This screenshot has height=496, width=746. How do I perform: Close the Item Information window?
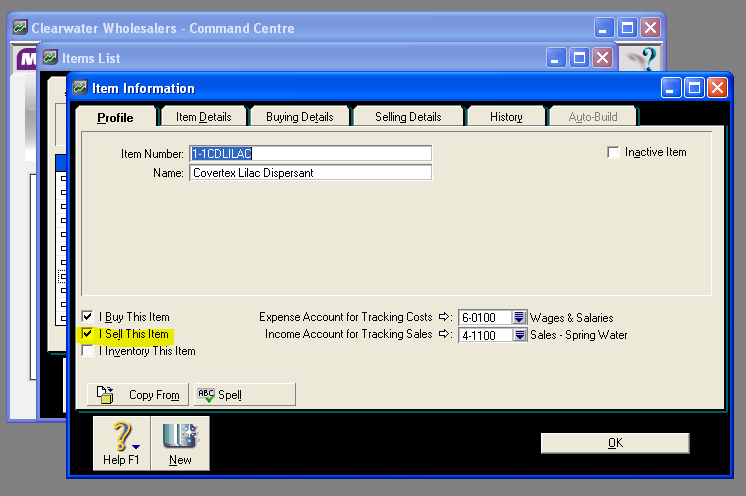pyautogui.click(x=717, y=88)
